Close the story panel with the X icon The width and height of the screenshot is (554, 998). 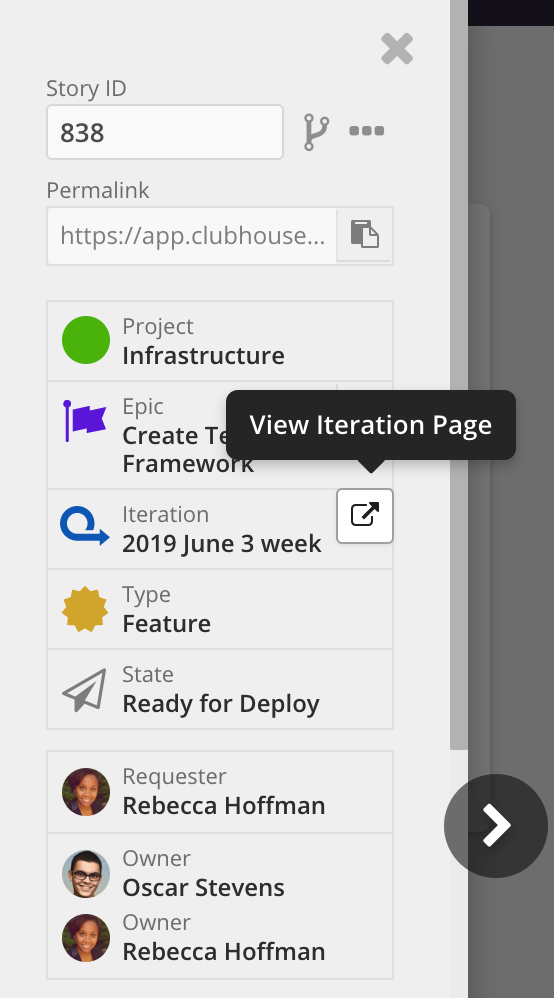(397, 49)
